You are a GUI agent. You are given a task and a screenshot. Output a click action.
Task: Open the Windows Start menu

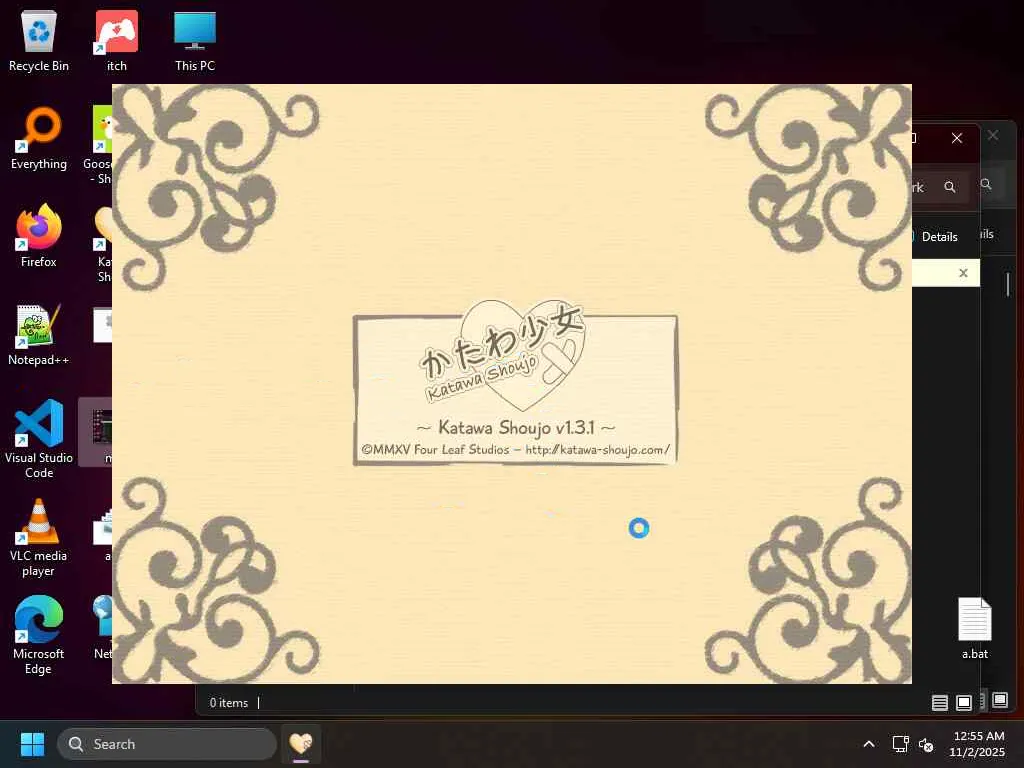pyautogui.click(x=32, y=744)
